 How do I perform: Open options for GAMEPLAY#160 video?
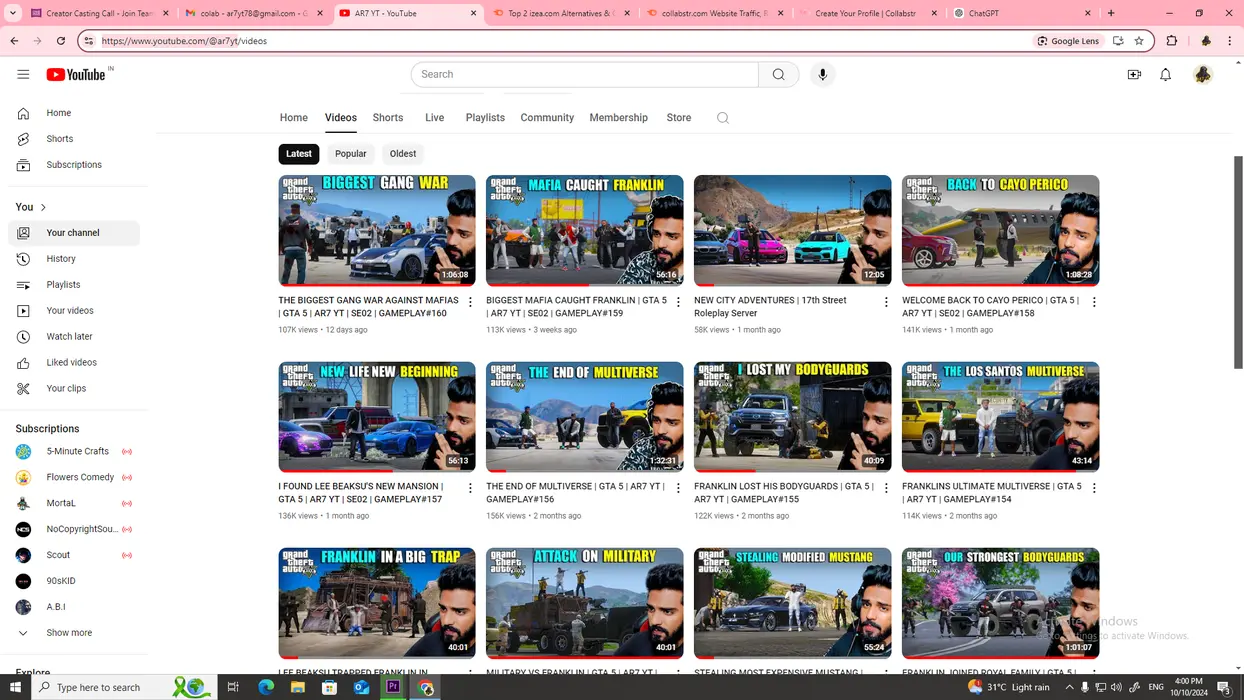click(x=470, y=302)
